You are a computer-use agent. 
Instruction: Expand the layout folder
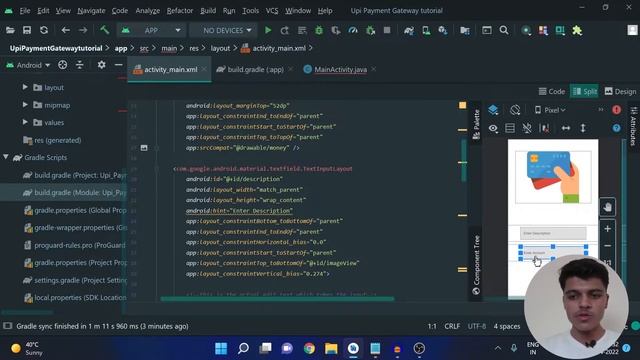(x=25, y=87)
